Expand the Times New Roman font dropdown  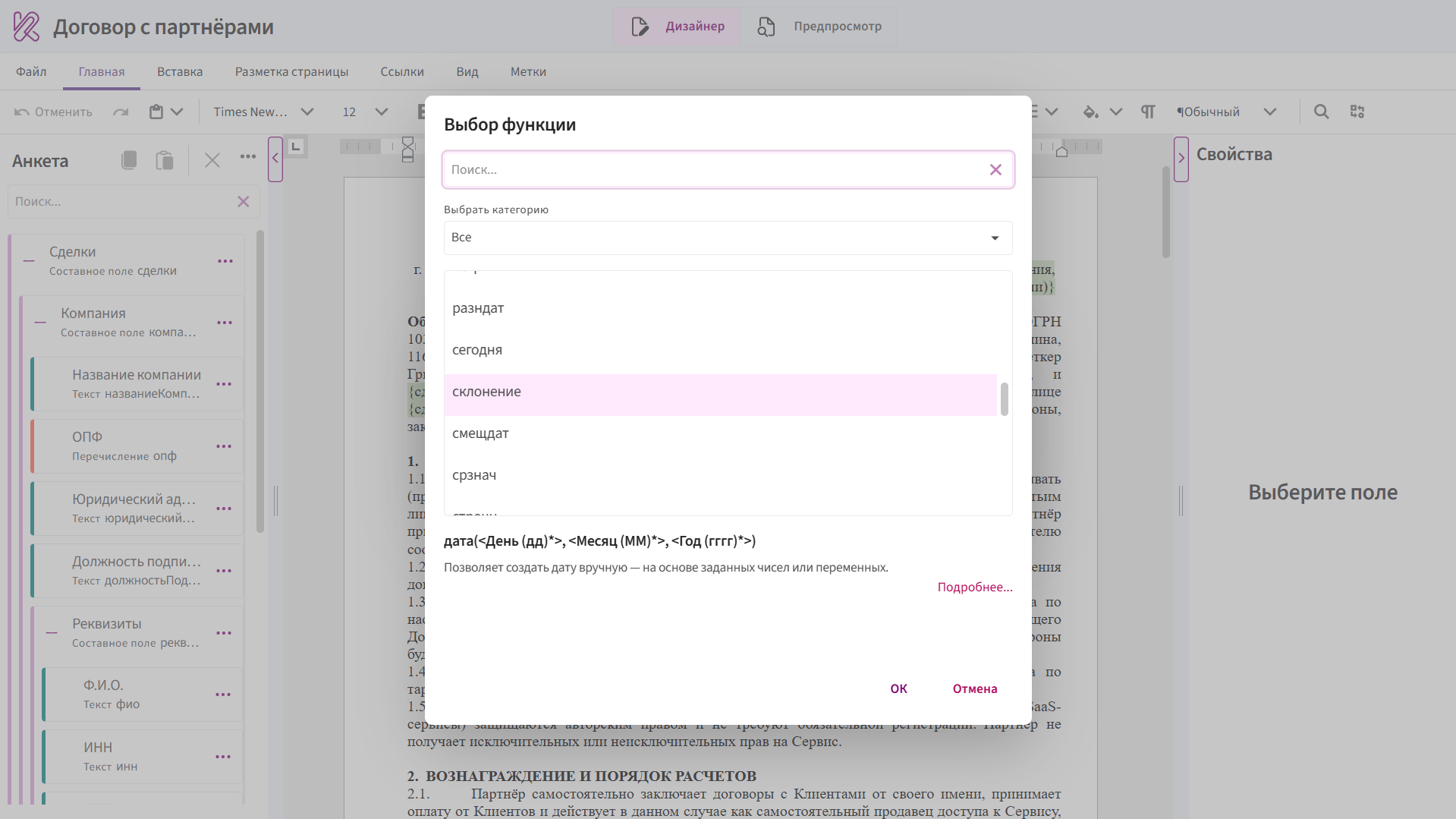(x=307, y=112)
